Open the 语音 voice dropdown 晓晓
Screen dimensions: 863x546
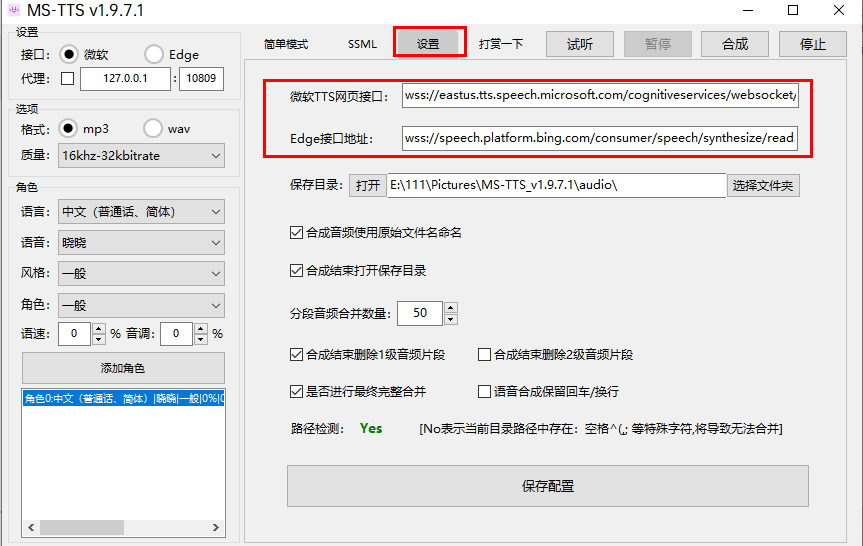pyautogui.click(x=141, y=243)
